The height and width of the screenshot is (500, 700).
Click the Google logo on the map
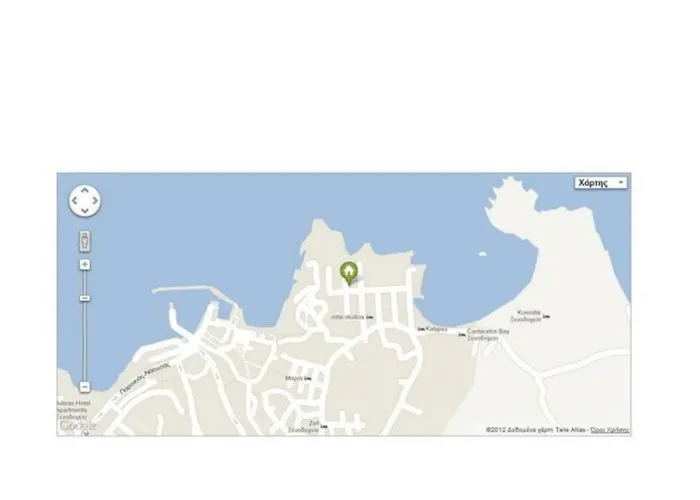tap(78, 425)
